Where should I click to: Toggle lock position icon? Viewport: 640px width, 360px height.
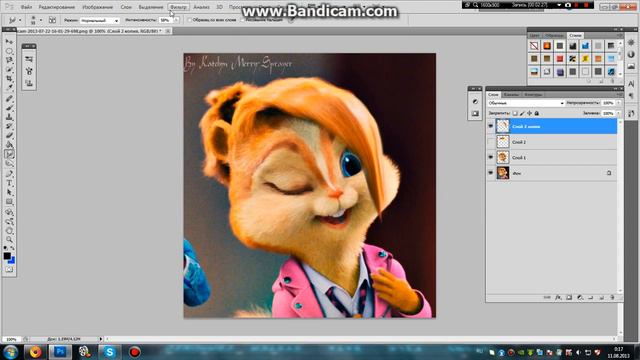coord(529,113)
